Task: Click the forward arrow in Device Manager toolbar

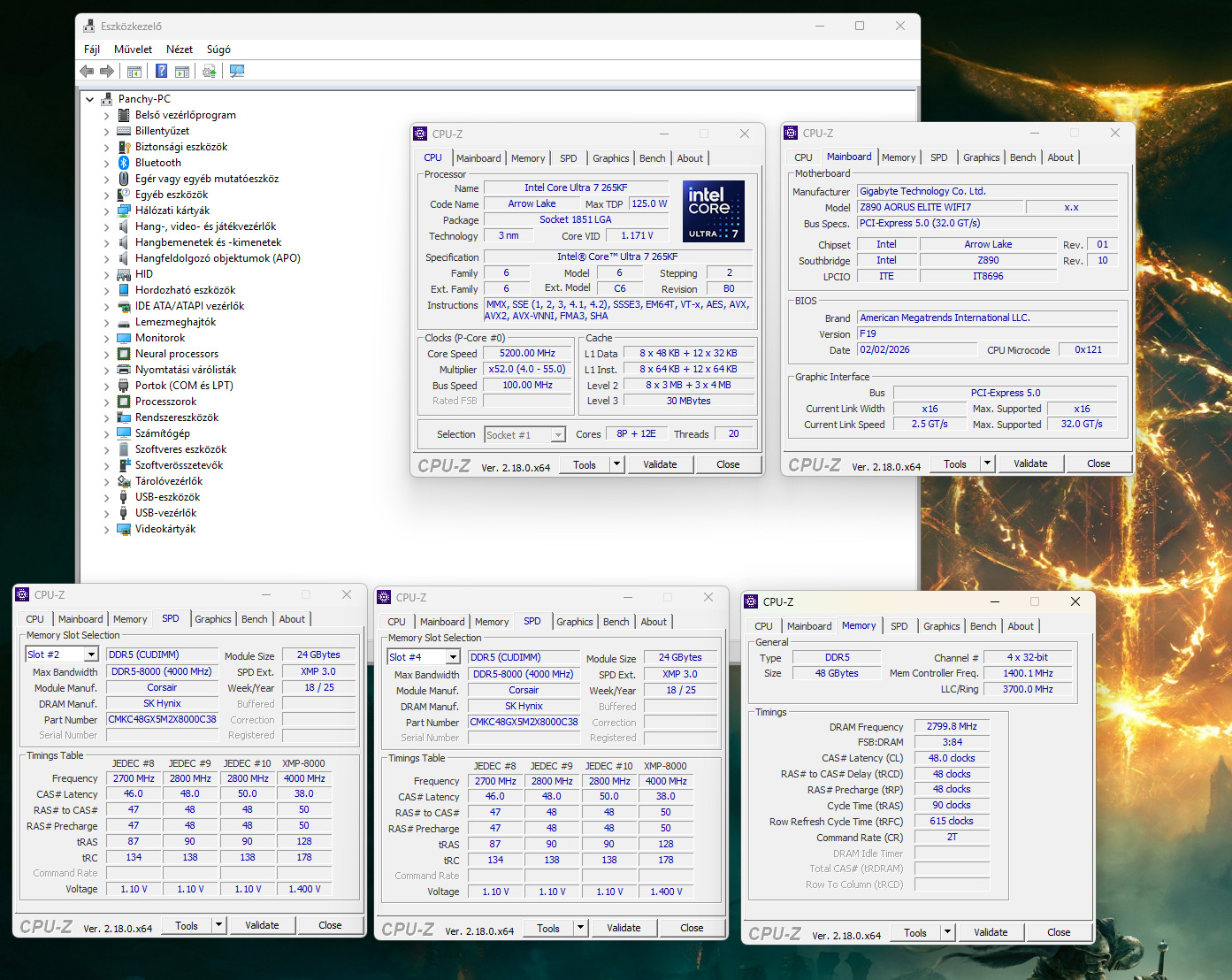Action: tap(107, 72)
